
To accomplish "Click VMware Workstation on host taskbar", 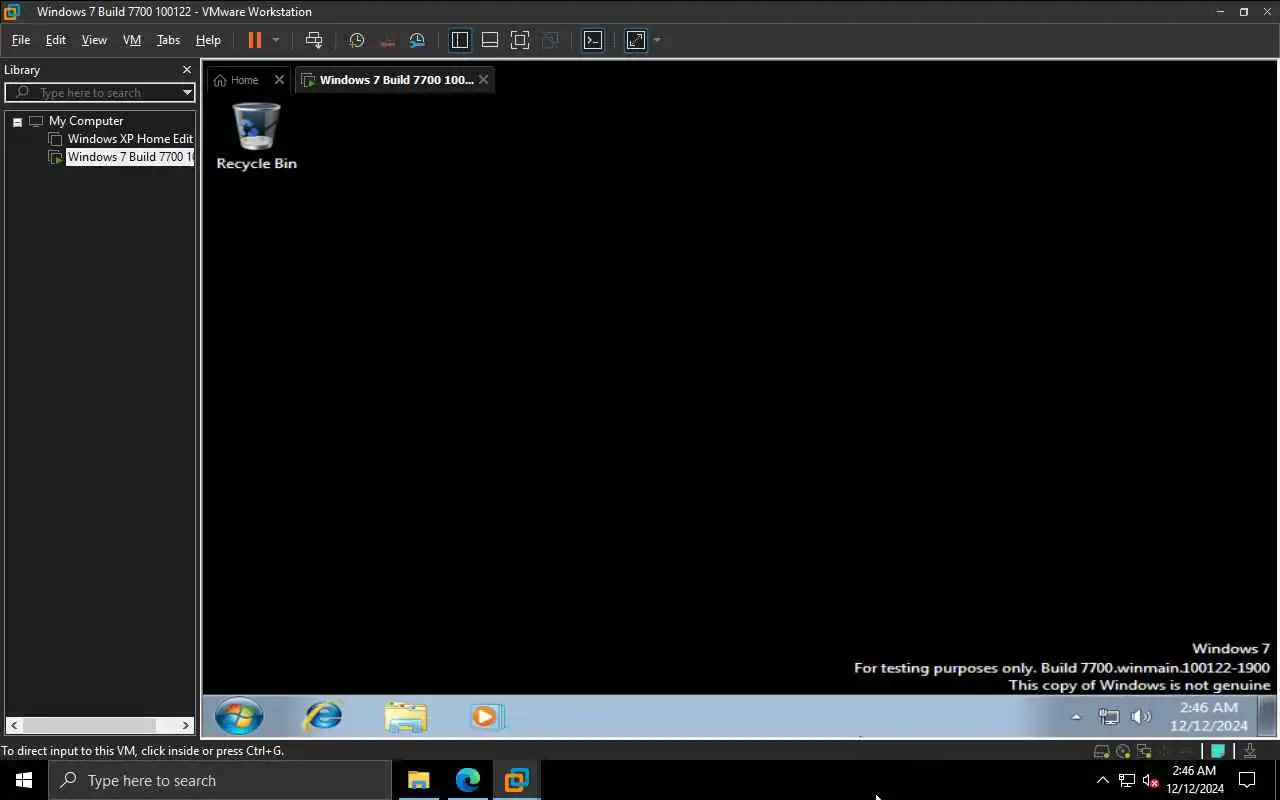I will point(516,780).
